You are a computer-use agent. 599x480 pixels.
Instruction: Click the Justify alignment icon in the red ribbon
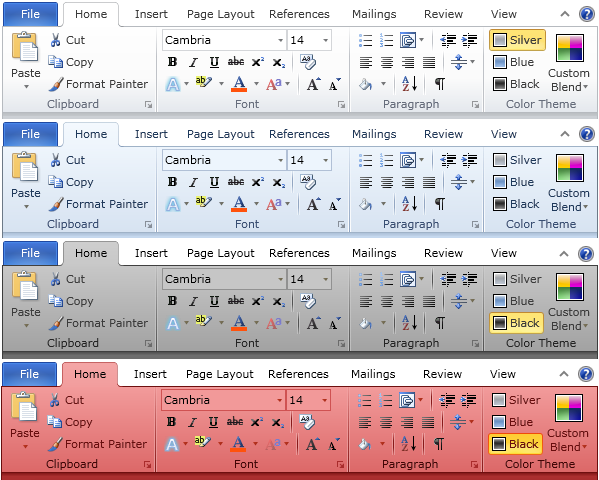[x=428, y=422]
